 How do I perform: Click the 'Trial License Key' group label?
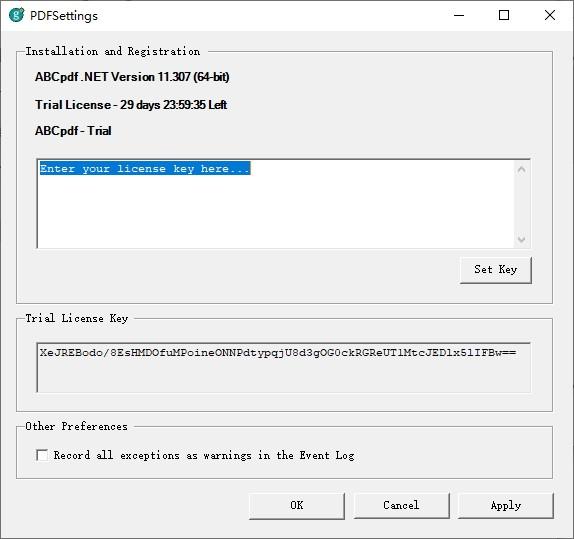[x=77, y=318]
